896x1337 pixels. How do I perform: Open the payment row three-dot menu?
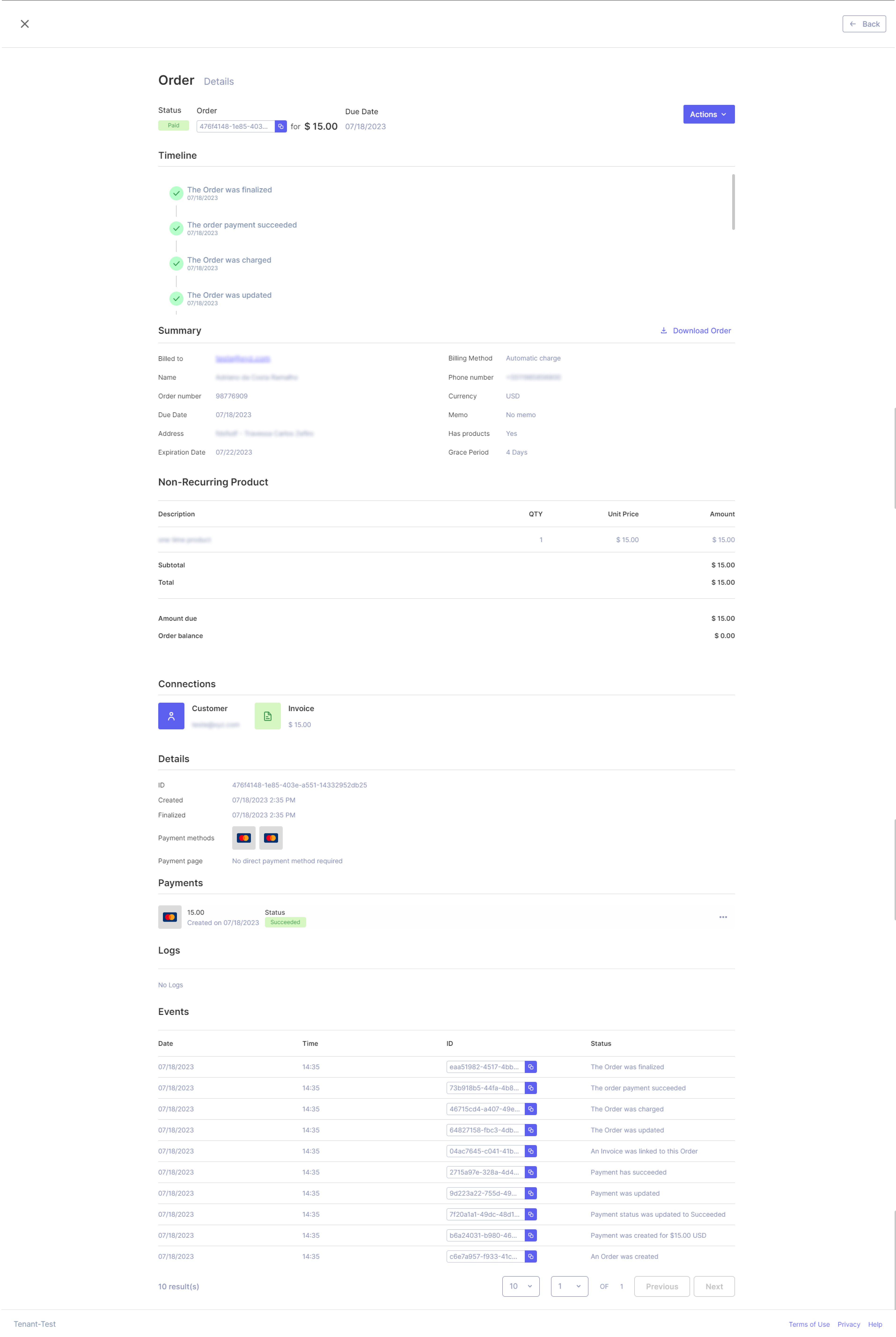click(723, 917)
